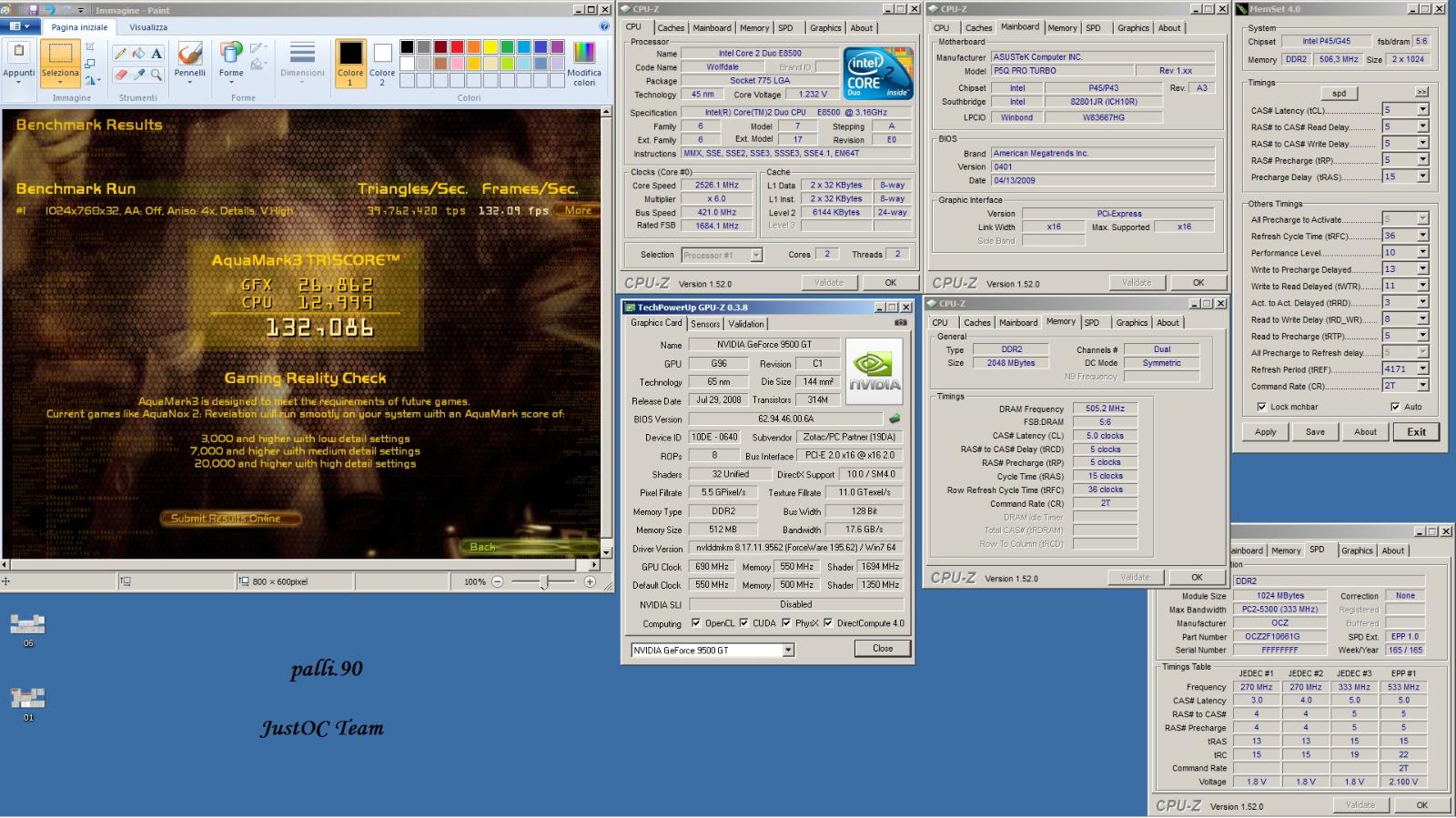
Task: Open the Sensors tab in GPU-Z
Action: click(705, 324)
